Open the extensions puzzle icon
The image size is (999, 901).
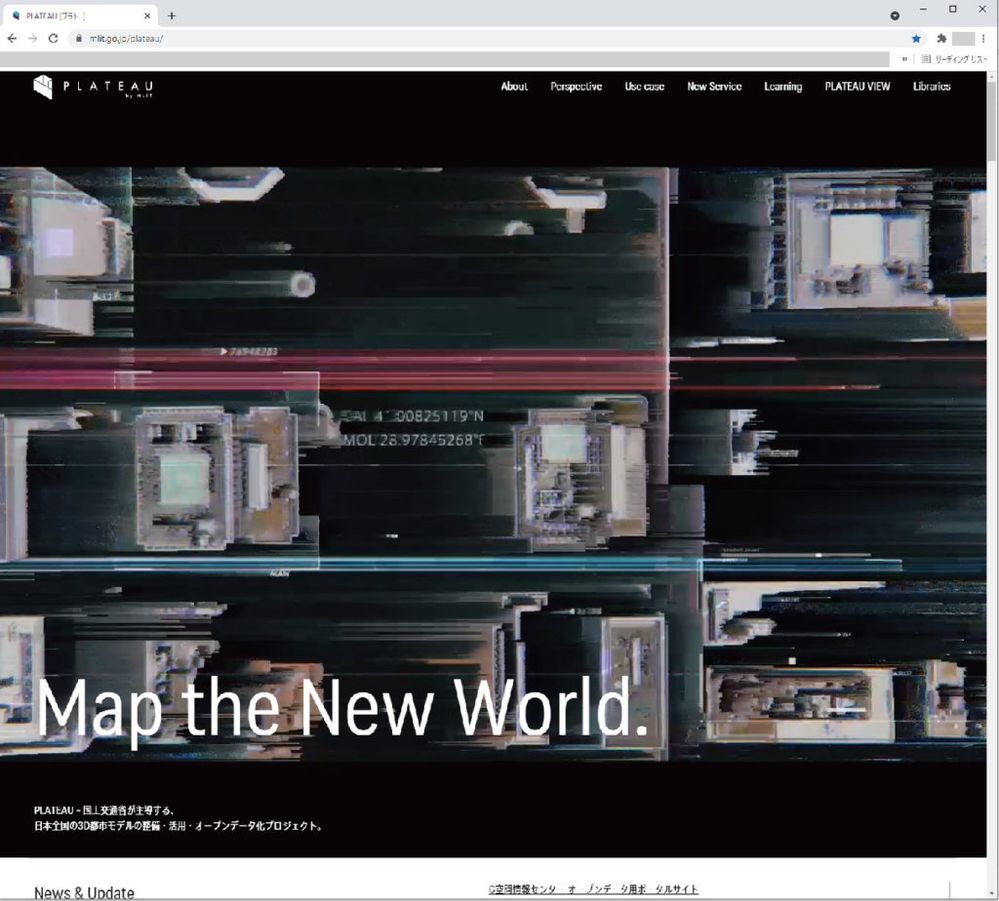point(941,39)
